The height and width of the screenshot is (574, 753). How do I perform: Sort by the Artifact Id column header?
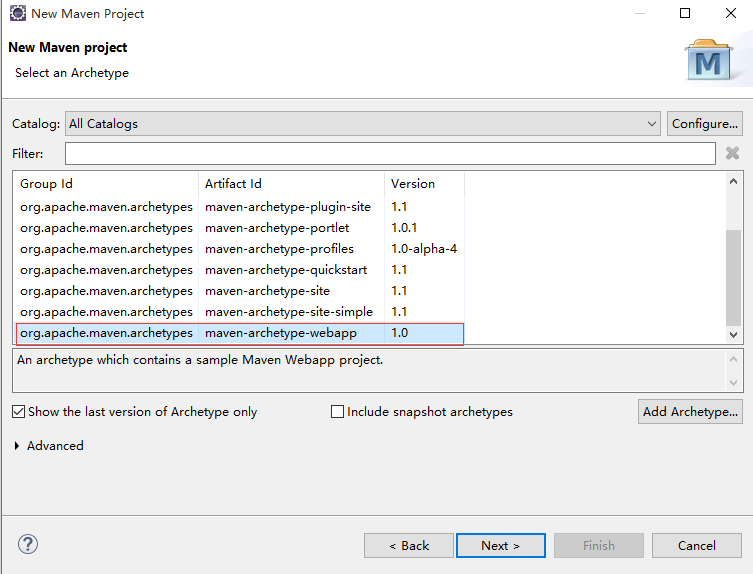point(291,183)
